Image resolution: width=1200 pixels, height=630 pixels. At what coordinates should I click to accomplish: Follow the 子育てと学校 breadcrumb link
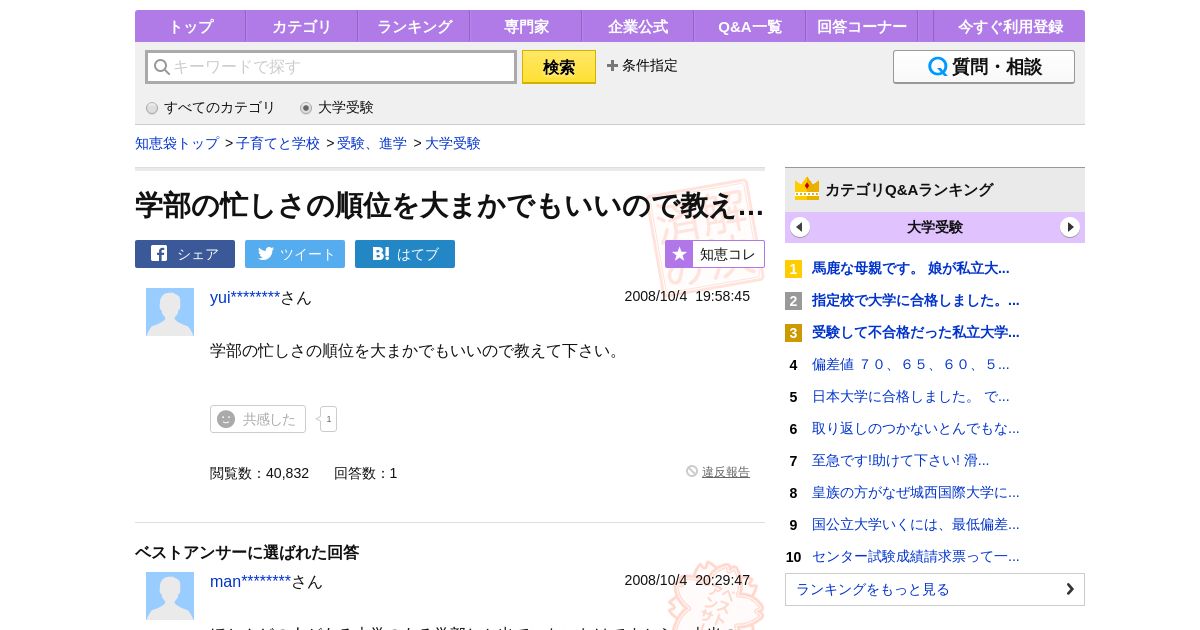278,143
